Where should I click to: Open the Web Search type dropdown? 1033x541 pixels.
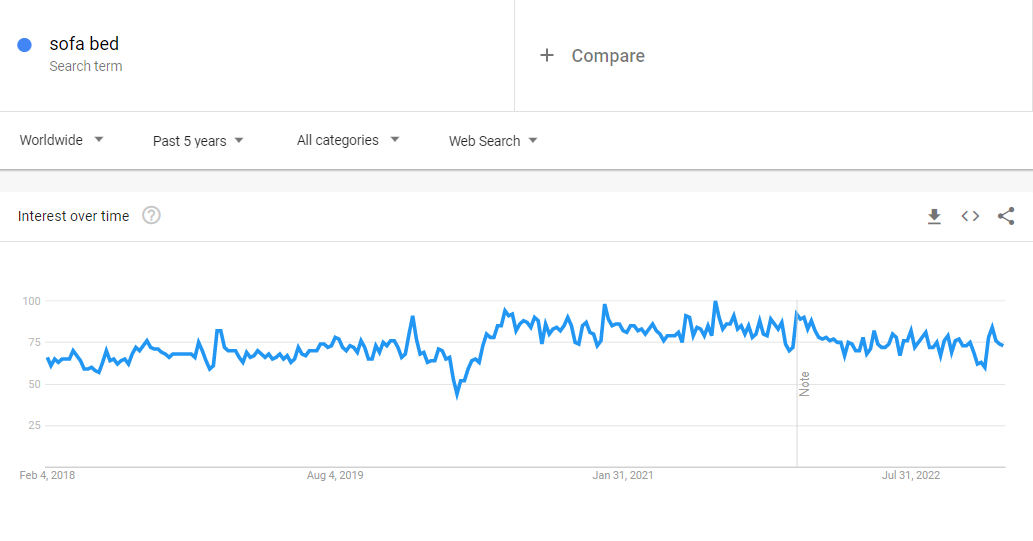point(493,141)
